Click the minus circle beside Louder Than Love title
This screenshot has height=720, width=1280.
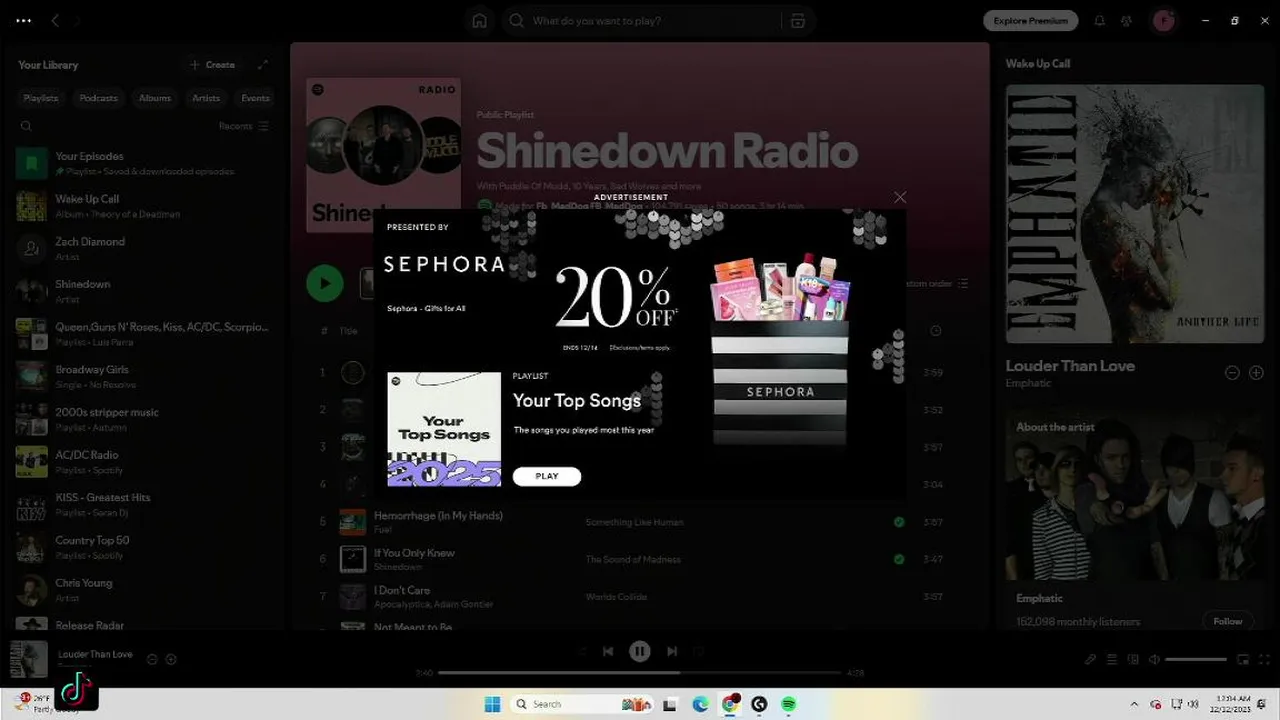(1232, 372)
